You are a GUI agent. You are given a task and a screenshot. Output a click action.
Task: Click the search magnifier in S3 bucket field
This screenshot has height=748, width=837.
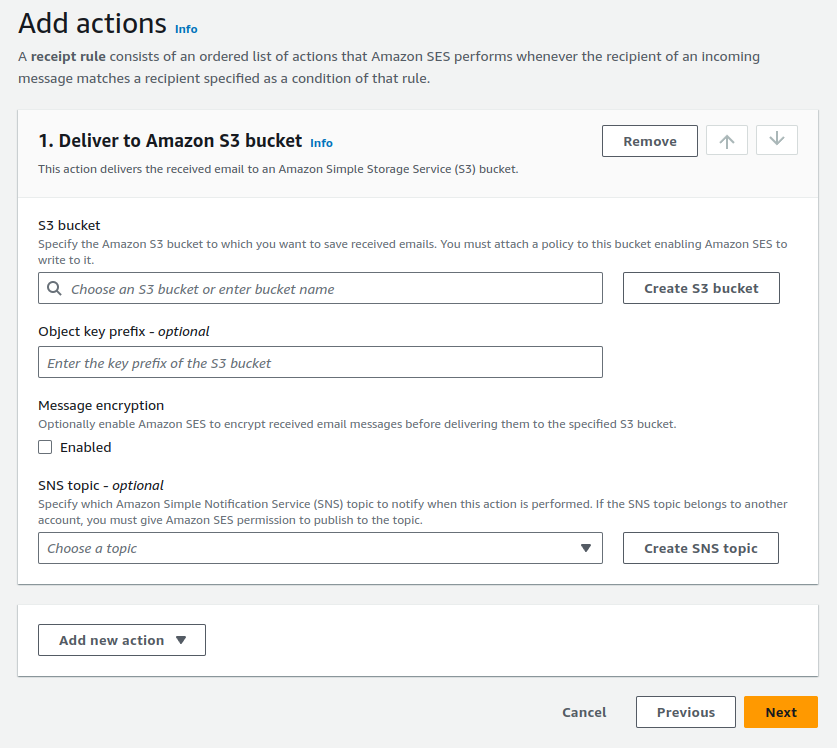[54, 288]
